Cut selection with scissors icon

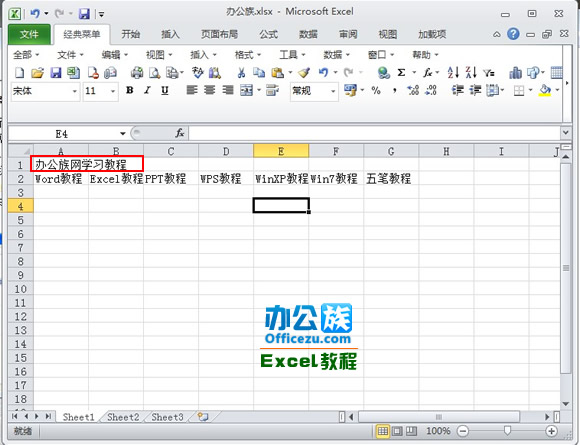click(x=241, y=73)
